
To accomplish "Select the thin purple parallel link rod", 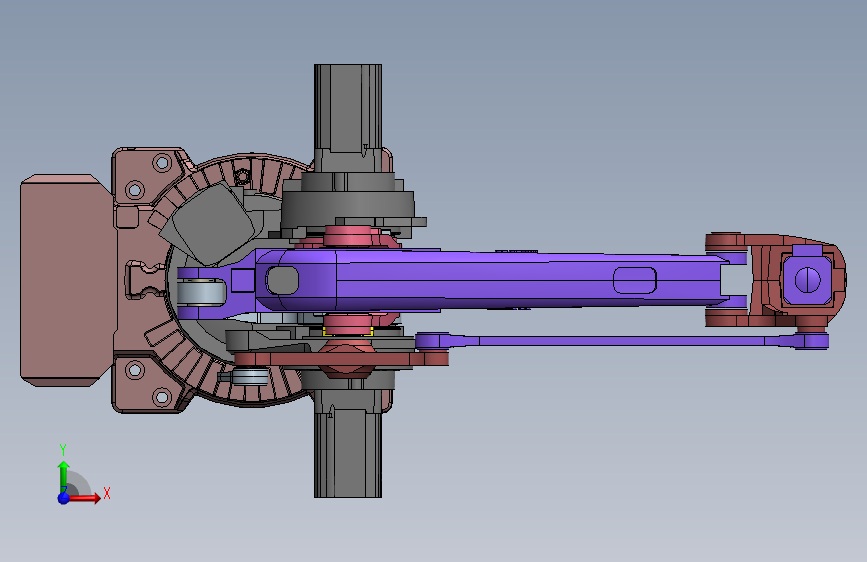I will click(x=622, y=341).
